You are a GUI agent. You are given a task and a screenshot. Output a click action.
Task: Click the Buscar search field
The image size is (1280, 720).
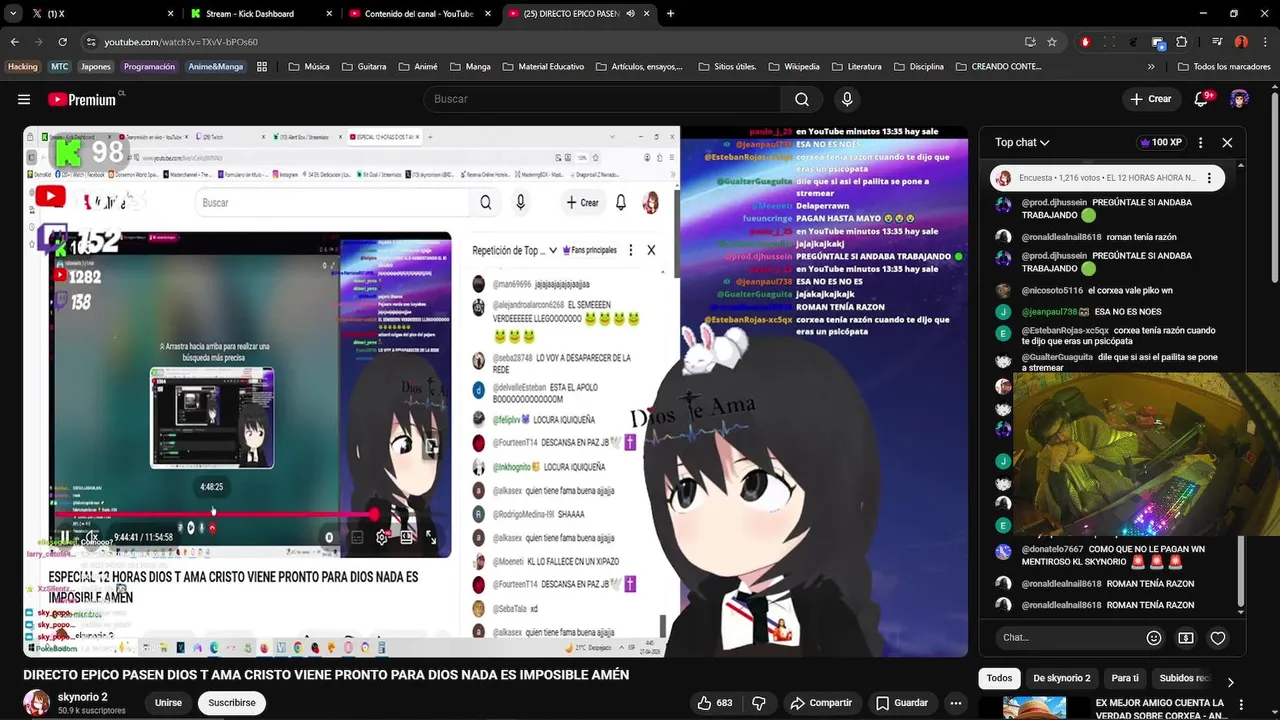click(603, 99)
